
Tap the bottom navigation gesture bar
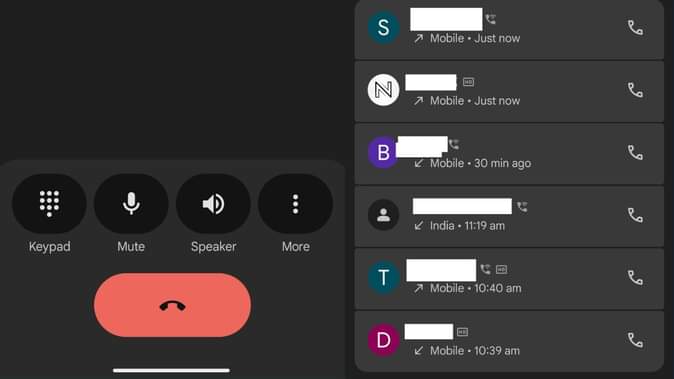(172, 370)
